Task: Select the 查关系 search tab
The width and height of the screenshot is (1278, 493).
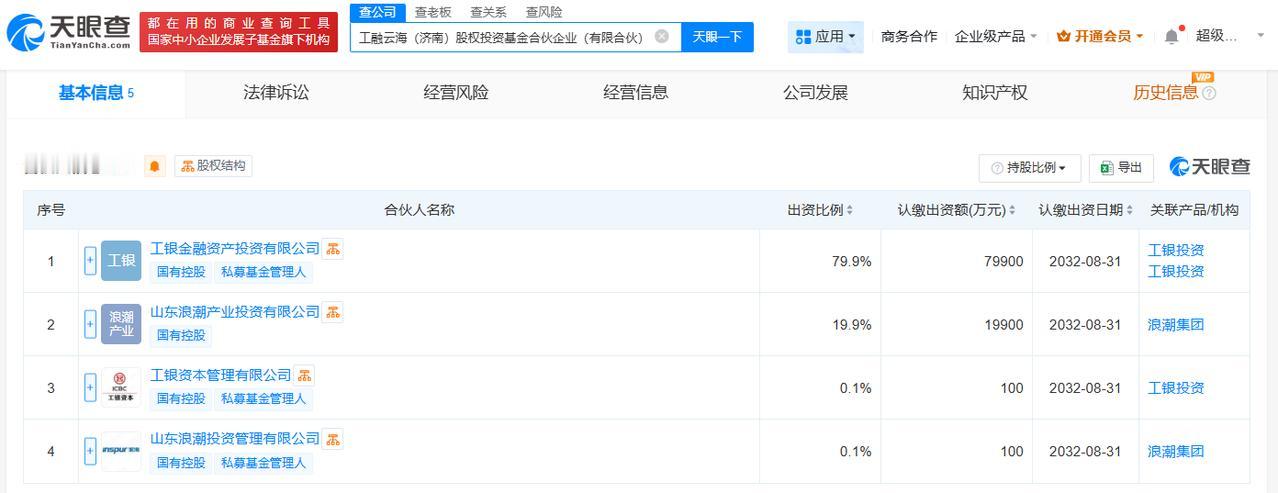Action: click(x=488, y=12)
